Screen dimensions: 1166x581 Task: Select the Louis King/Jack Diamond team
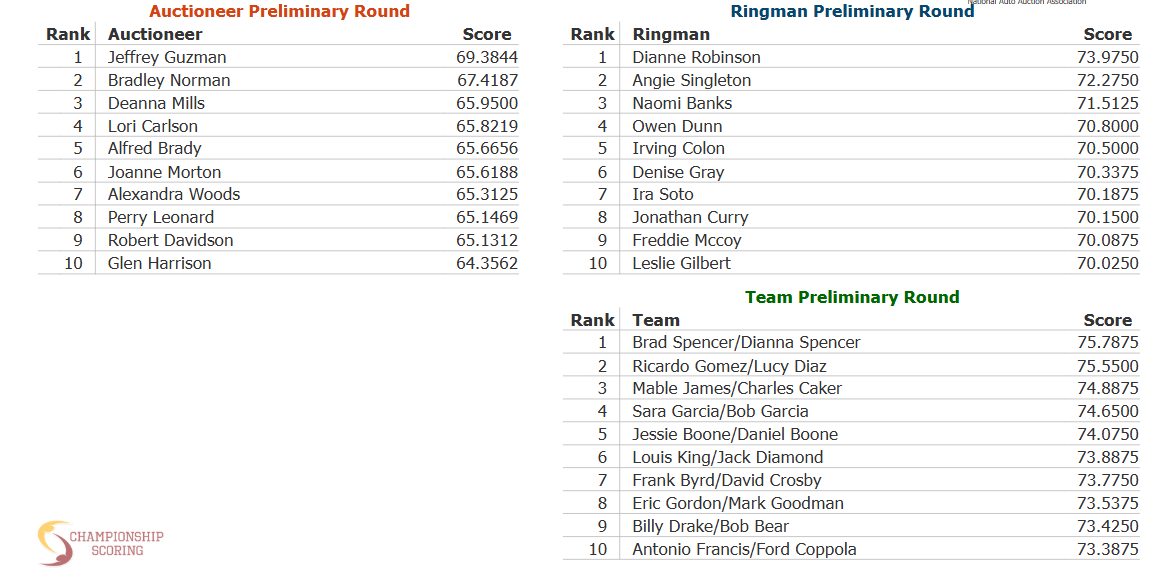tap(727, 458)
